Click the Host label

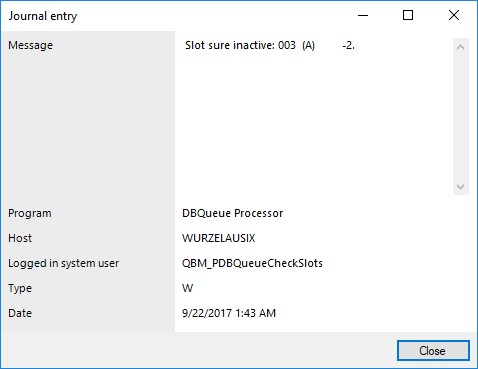pos(20,238)
